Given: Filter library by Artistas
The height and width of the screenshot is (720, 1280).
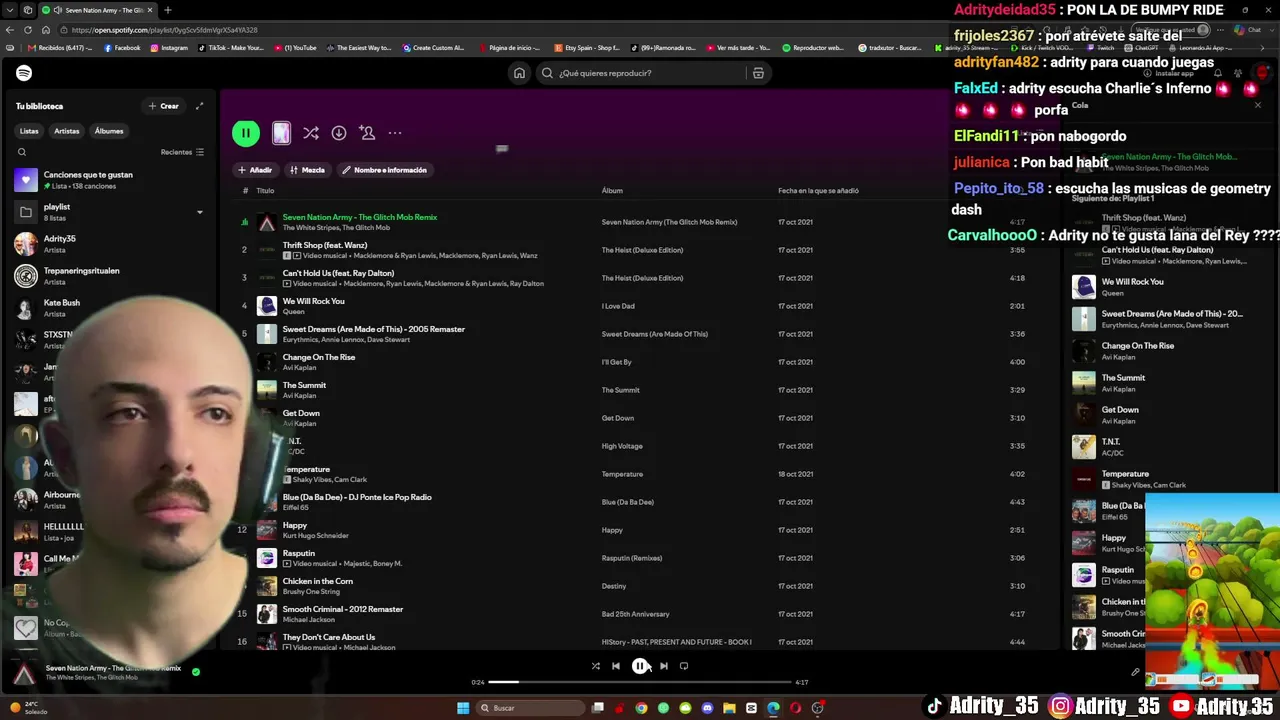Looking at the screenshot, I should 67,131.
